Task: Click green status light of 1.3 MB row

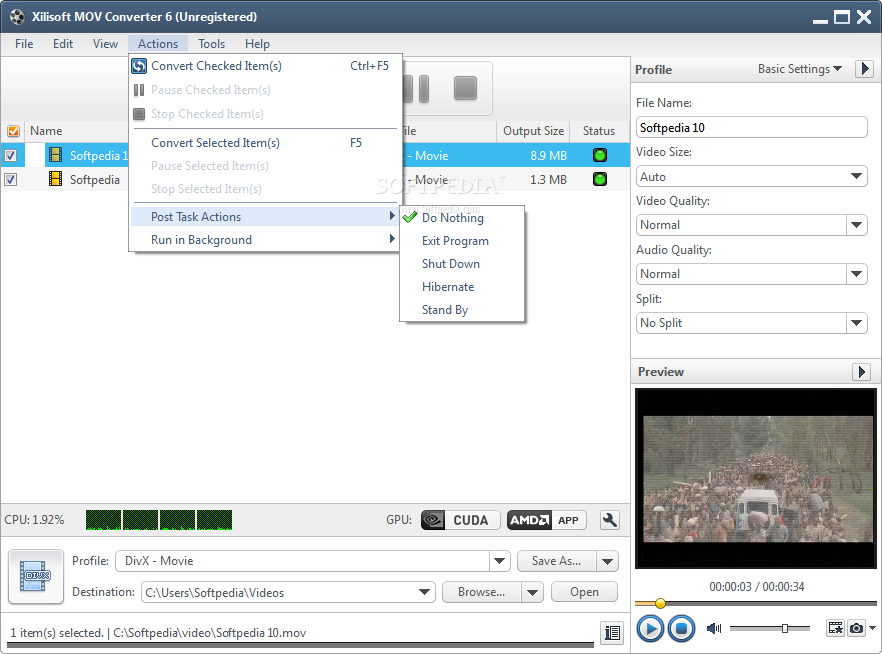Action: (600, 179)
